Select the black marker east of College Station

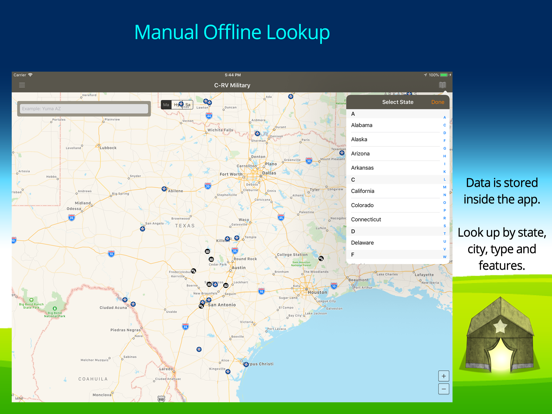point(321,258)
